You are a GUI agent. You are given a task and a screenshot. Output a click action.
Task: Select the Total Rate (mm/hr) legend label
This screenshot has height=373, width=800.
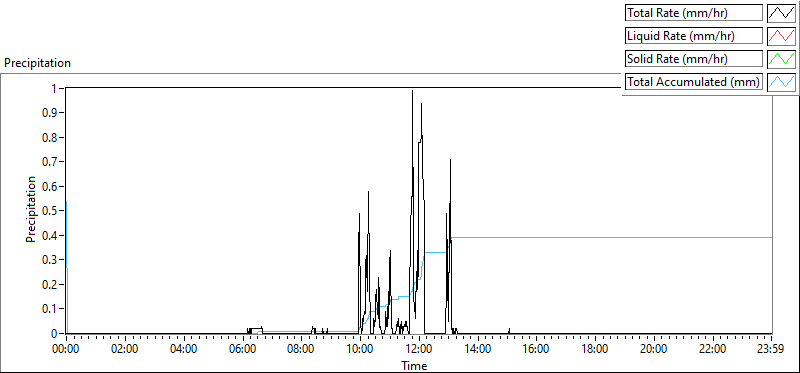pos(694,13)
